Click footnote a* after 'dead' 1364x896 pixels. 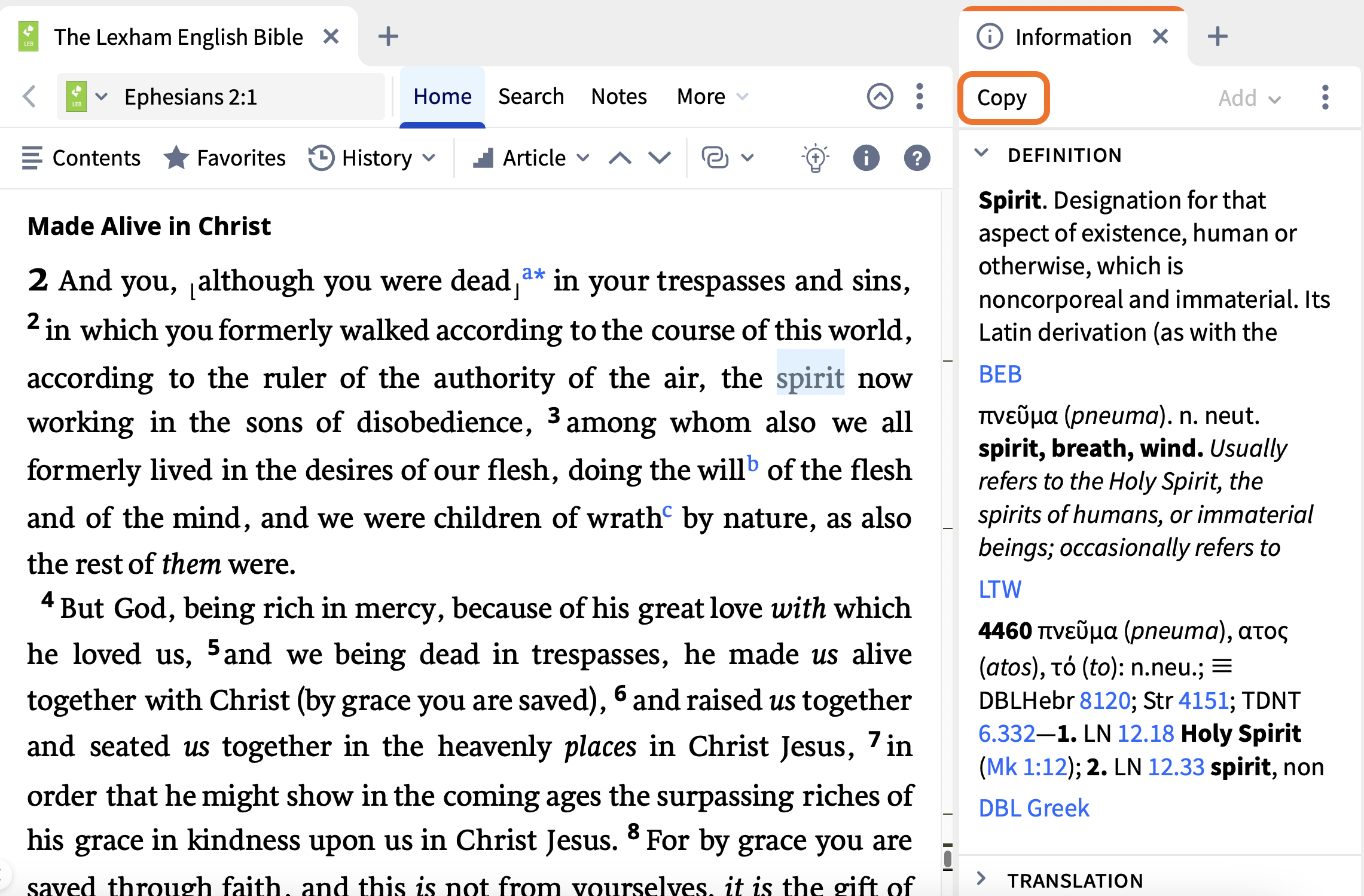533,274
